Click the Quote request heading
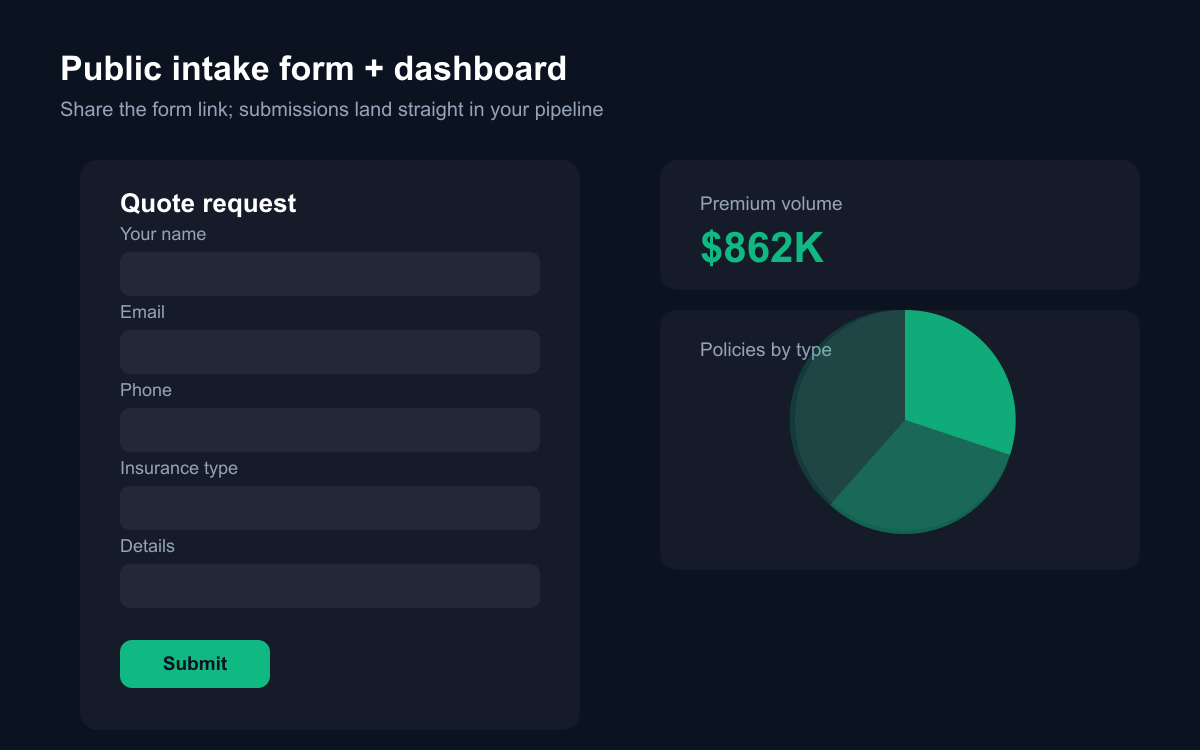1200x750 pixels. [x=208, y=203]
